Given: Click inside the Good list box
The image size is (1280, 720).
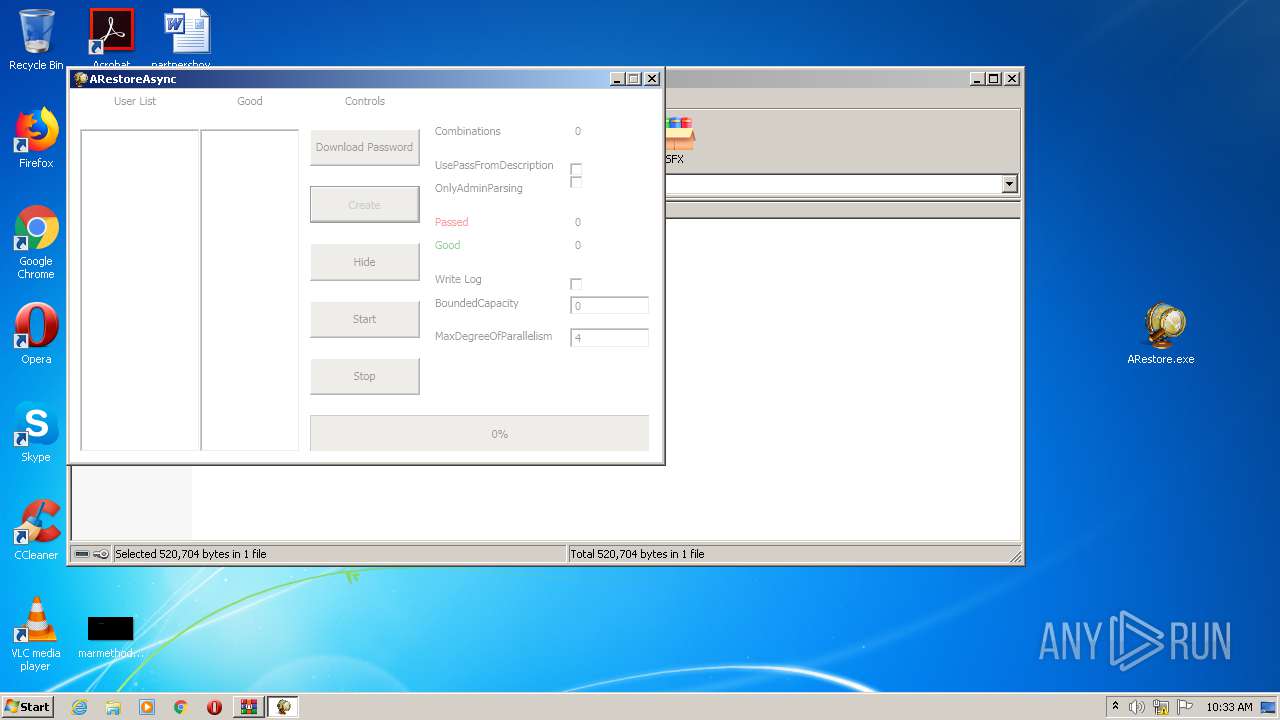Looking at the screenshot, I should [250, 290].
